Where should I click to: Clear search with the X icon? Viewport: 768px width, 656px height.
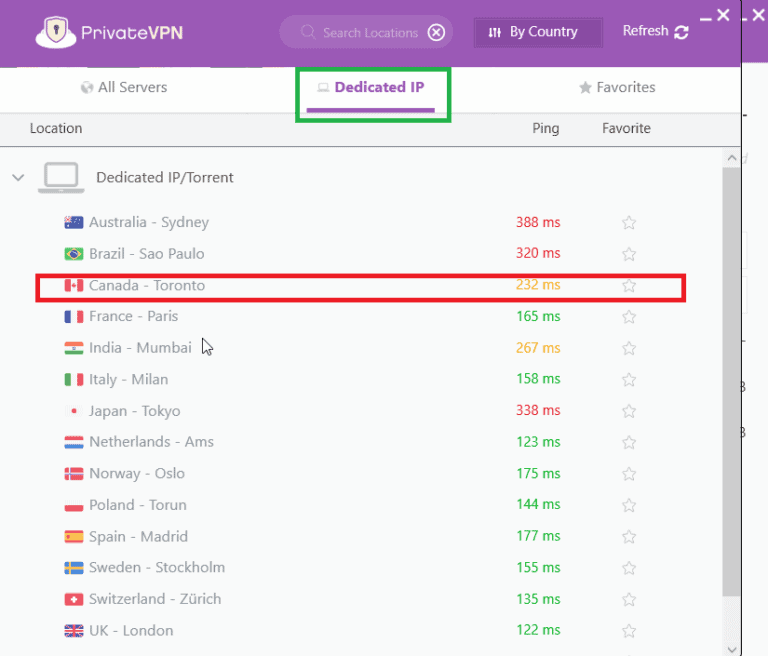436,32
